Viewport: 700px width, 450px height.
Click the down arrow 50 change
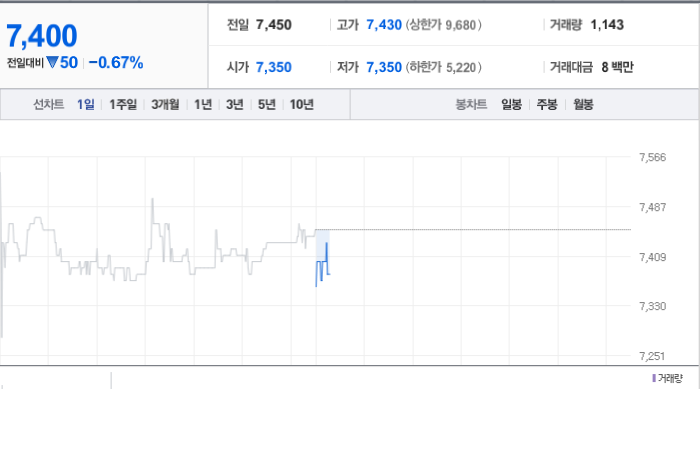pyautogui.click(x=62, y=62)
